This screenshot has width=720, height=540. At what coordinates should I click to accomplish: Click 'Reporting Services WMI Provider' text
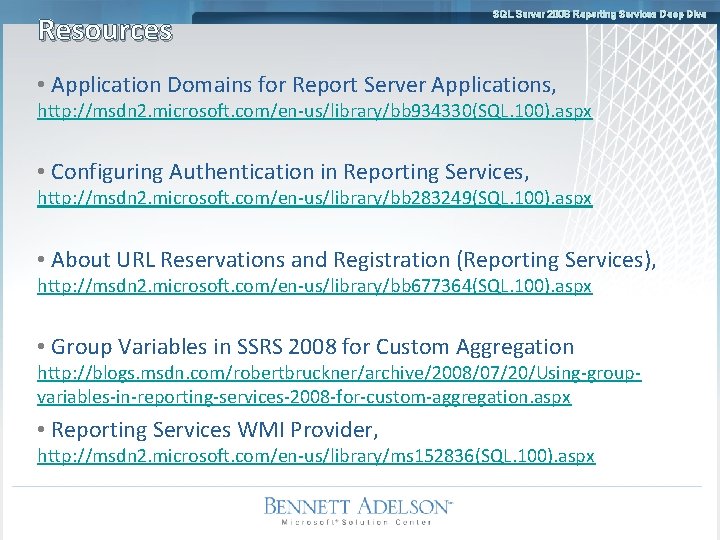214,430
